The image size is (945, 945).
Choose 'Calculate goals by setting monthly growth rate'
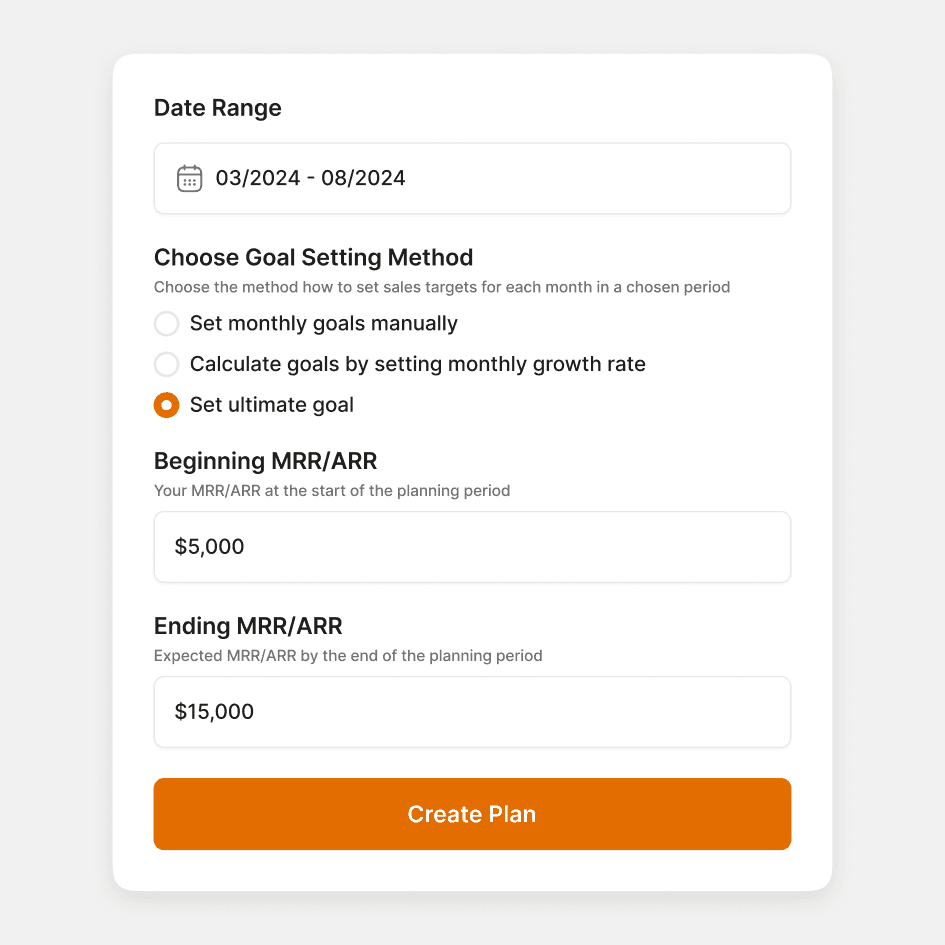click(x=166, y=364)
